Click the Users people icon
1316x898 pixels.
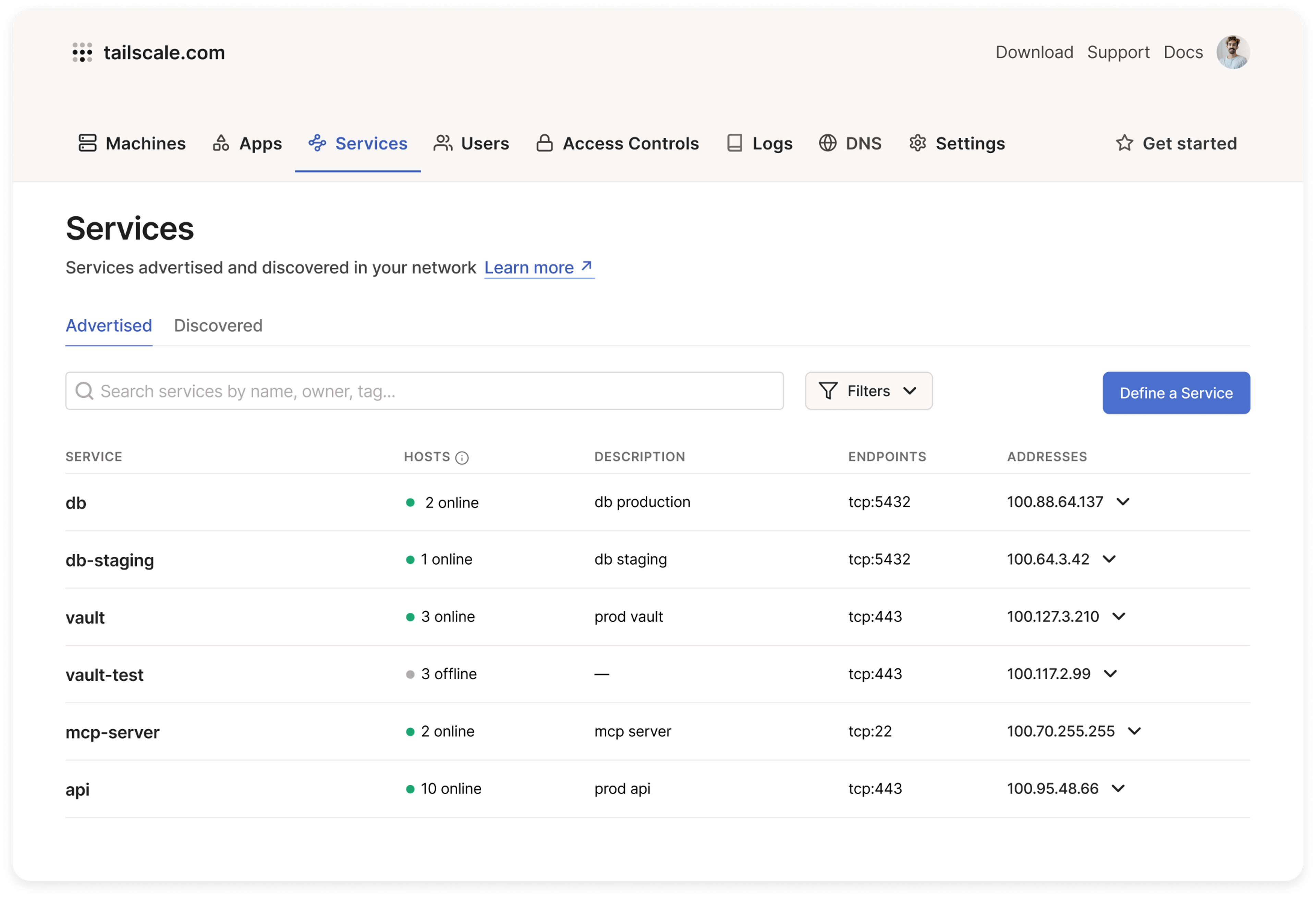[442, 143]
